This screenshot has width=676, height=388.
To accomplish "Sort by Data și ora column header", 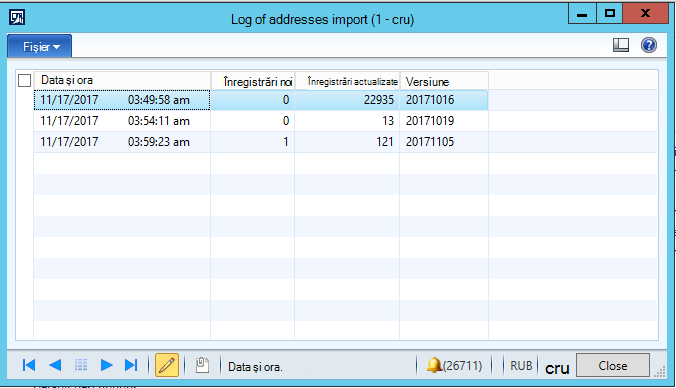I will pyautogui.click(x=122, y=80).
